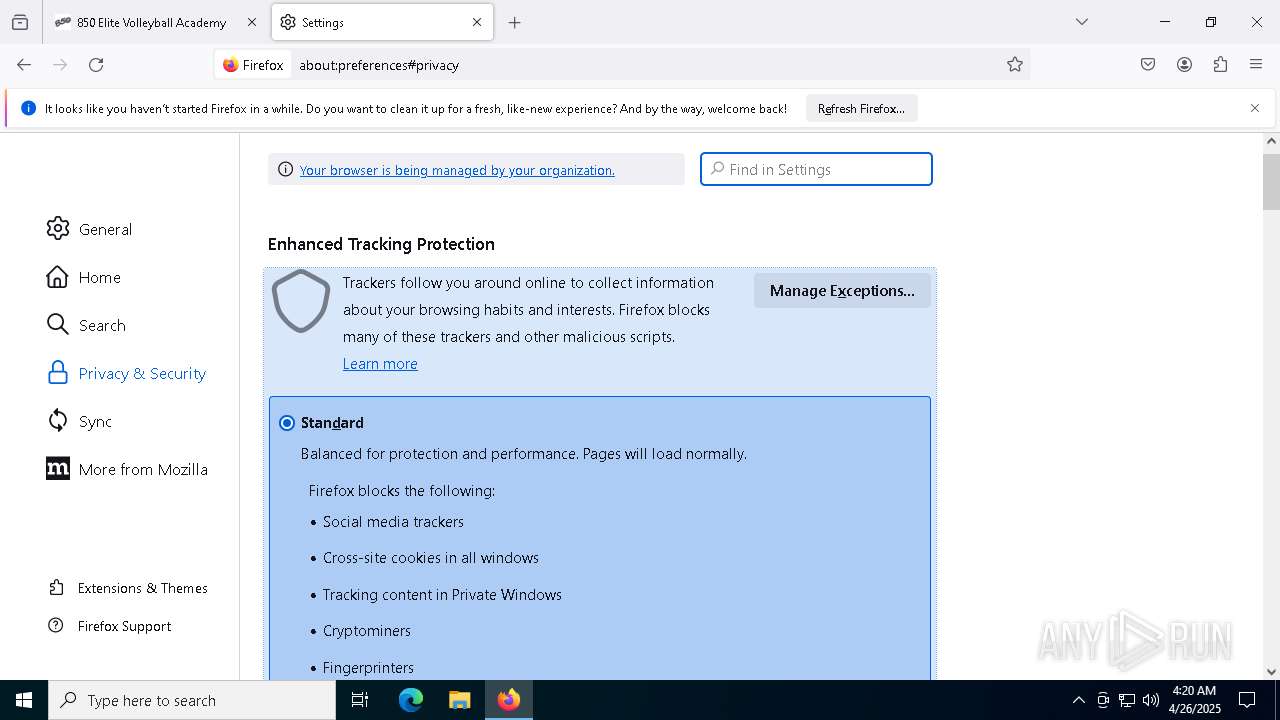Open Task View on the taskbar
Image resolution: width=1280 pixels, height=720 pixels.
pos(360,700)
